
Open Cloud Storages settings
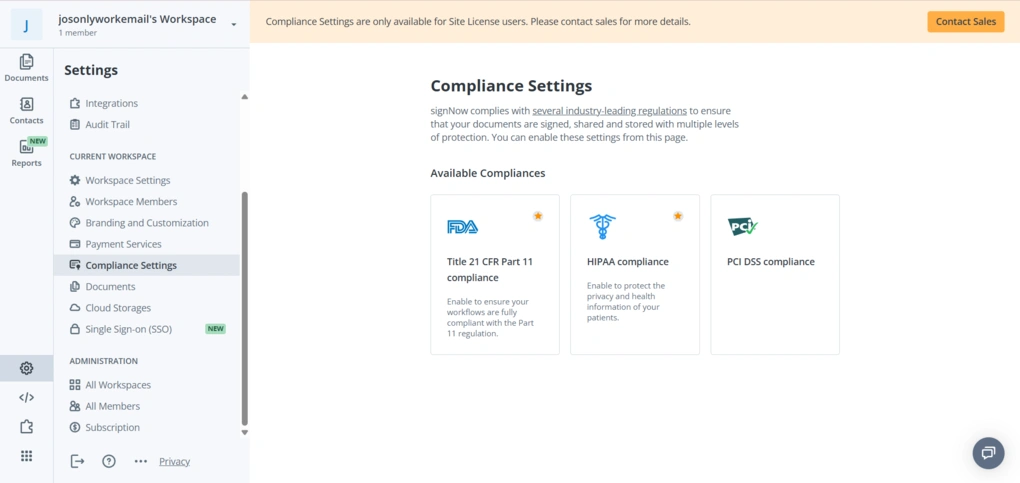[118, 308]
